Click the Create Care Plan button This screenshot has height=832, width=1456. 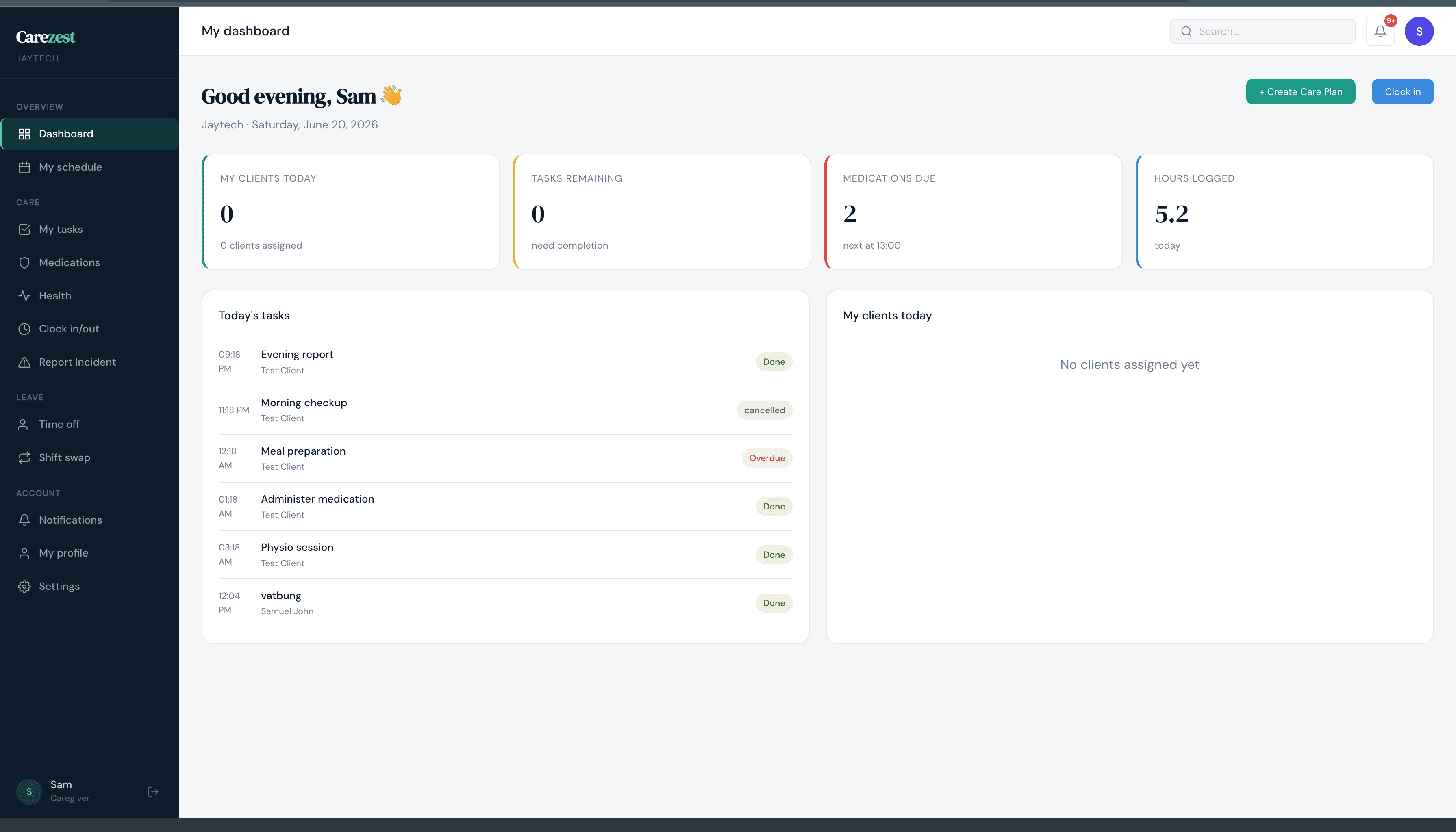[1300, 91]
